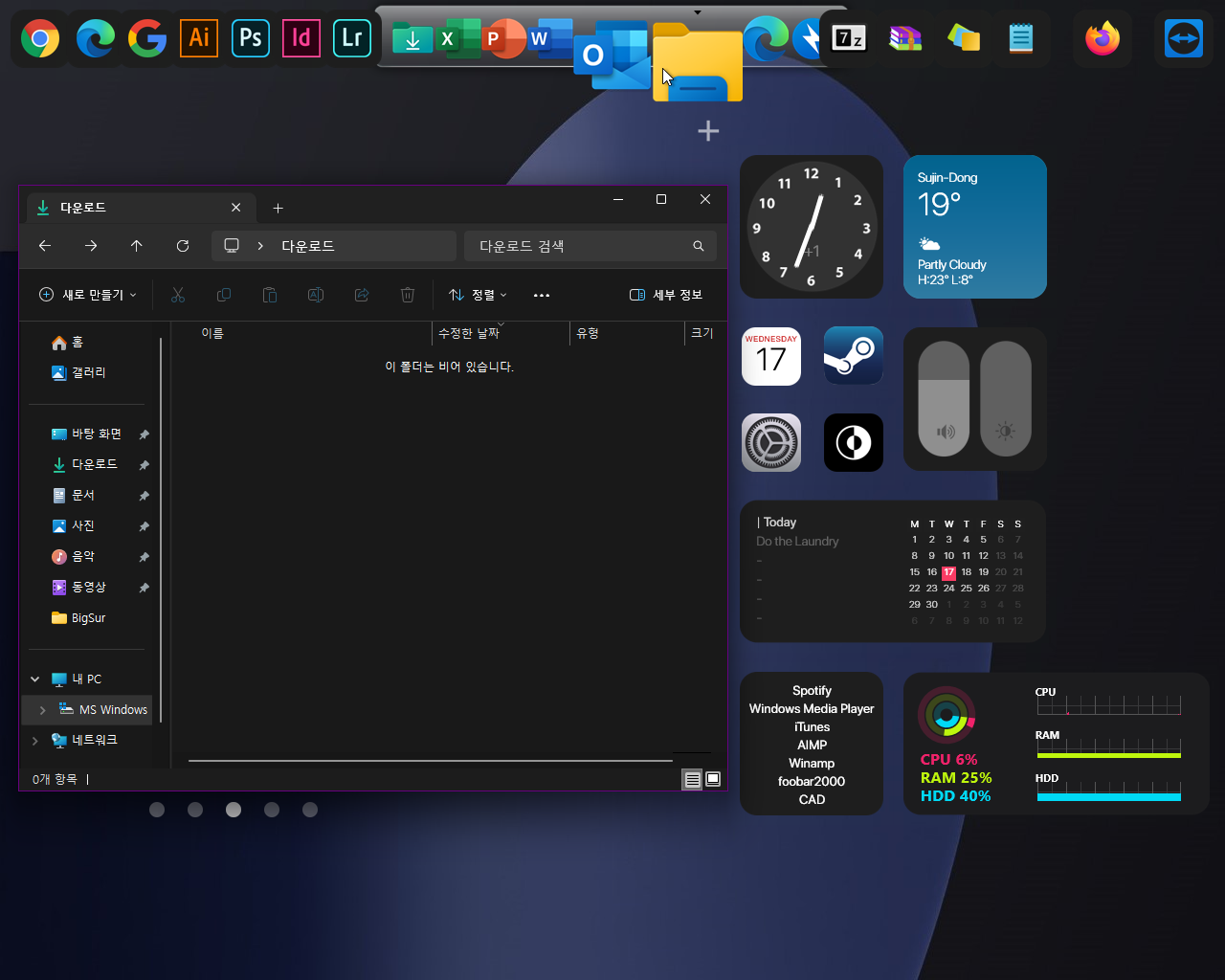This screenshot has height=980, width=1225.
Task: Click the Copy icon in Explorer toolbar
Action: tap(224, 295)
